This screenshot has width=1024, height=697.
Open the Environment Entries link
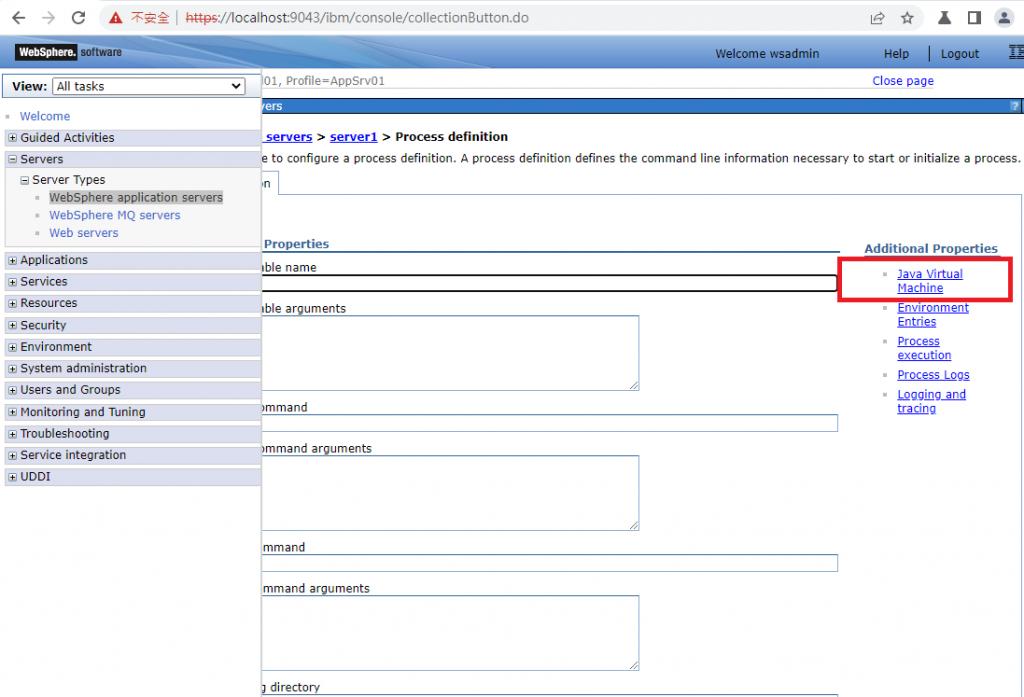(933, 314)
